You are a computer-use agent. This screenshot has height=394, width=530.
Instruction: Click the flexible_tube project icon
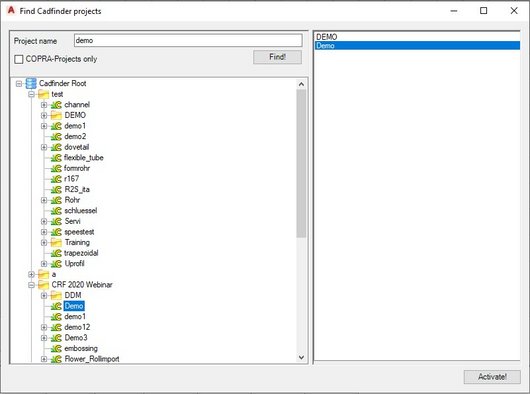(x=56, y=158)
